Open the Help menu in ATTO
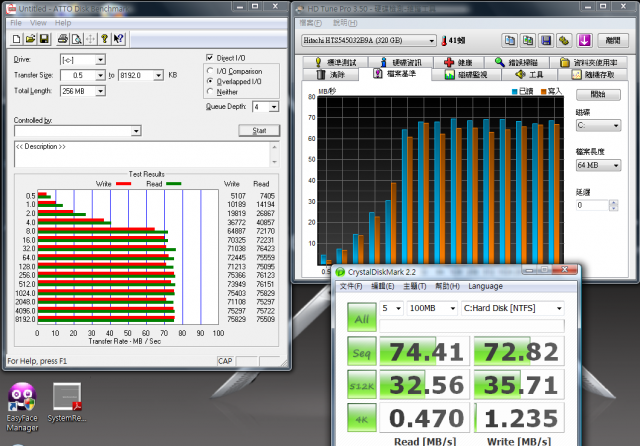 point(63,23)
